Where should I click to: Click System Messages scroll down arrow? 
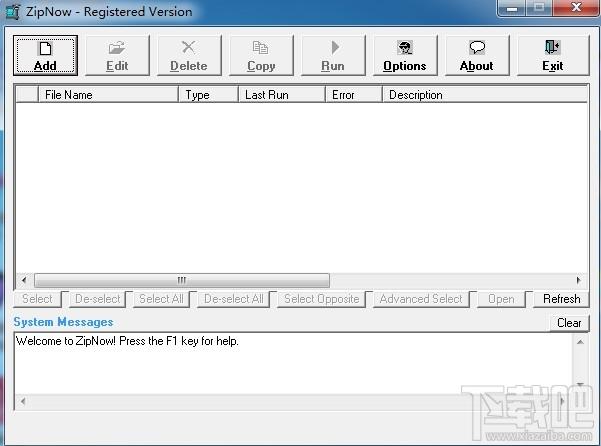coord(580,385)
